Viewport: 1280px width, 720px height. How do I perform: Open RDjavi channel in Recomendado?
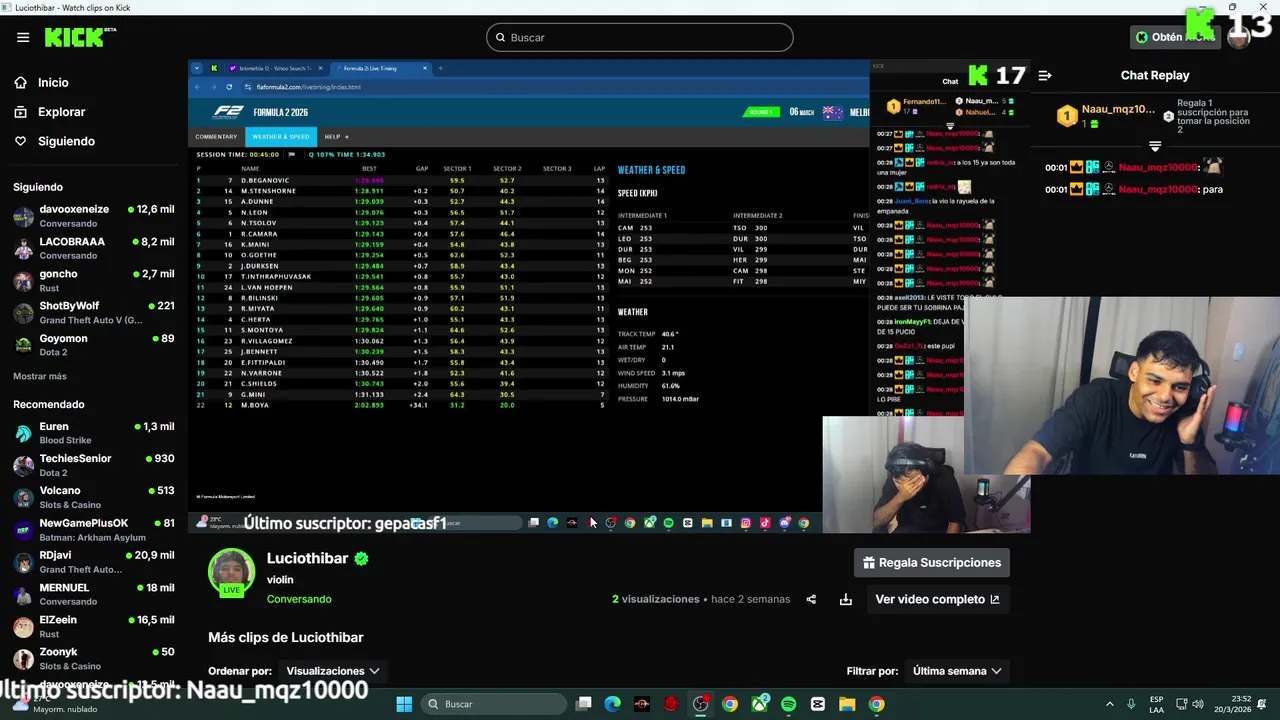coord(94,562)
